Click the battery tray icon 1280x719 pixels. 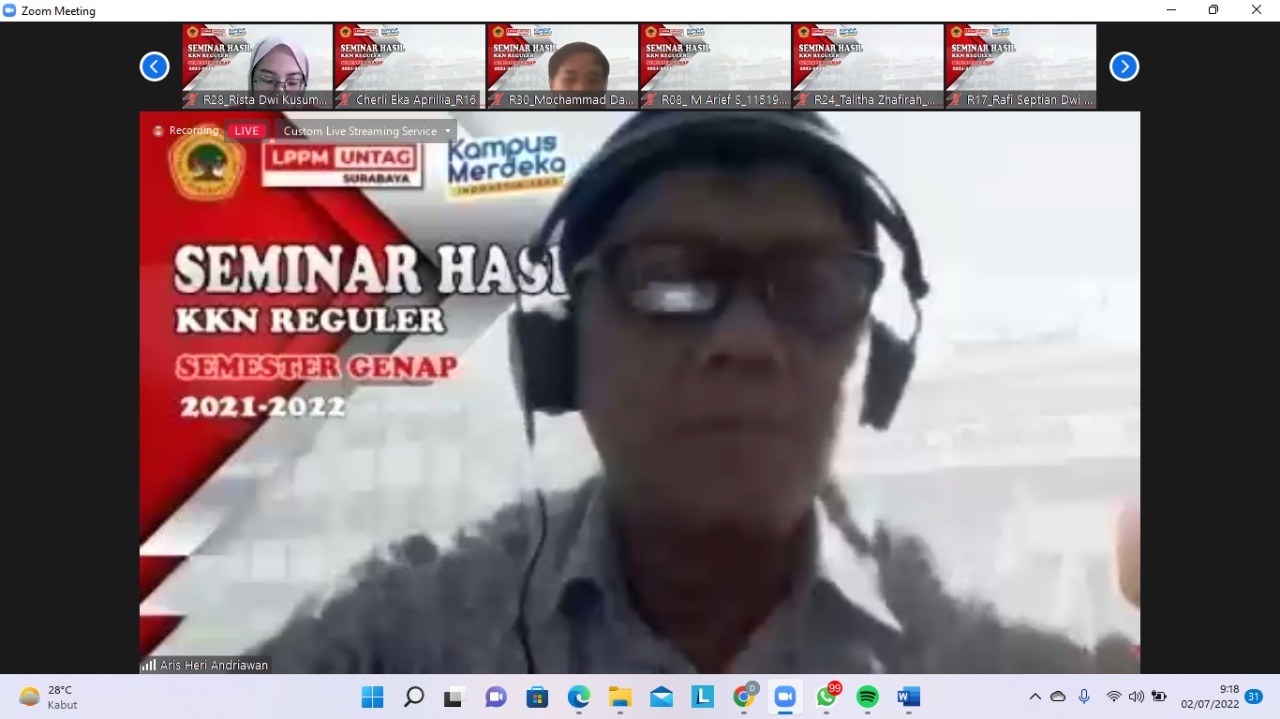point(1159,697)
